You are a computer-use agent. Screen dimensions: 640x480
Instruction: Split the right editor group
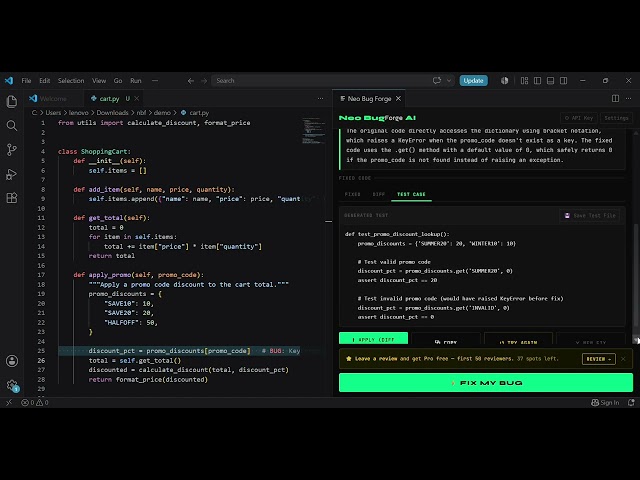(x=615, y=98)
